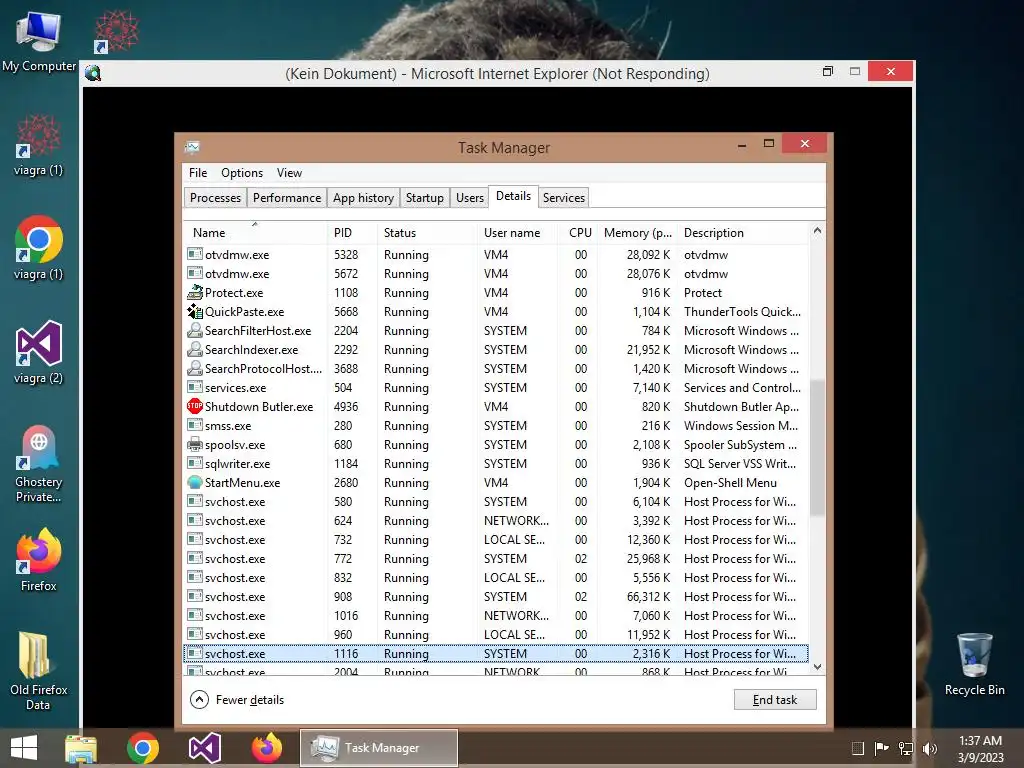Select the SearchIndexer.exe process icon

point(195,349)
